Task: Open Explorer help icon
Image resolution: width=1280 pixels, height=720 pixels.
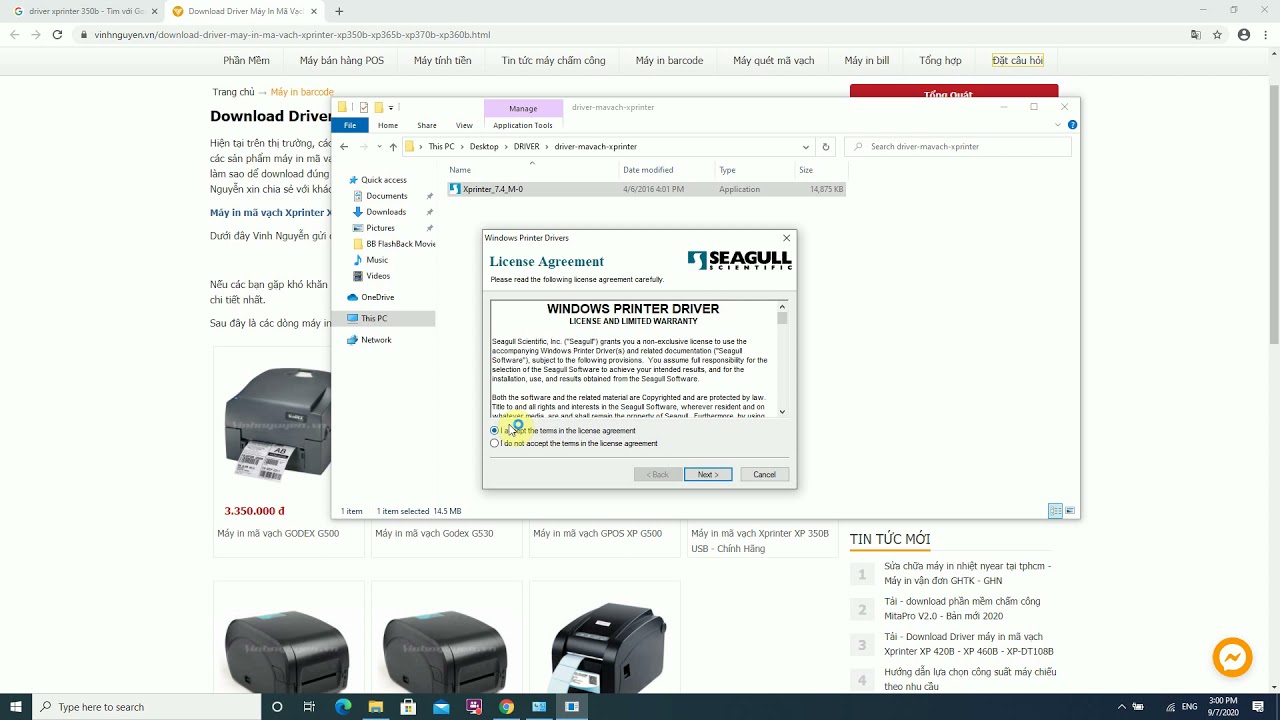Action: click(x=1072, y=125)
